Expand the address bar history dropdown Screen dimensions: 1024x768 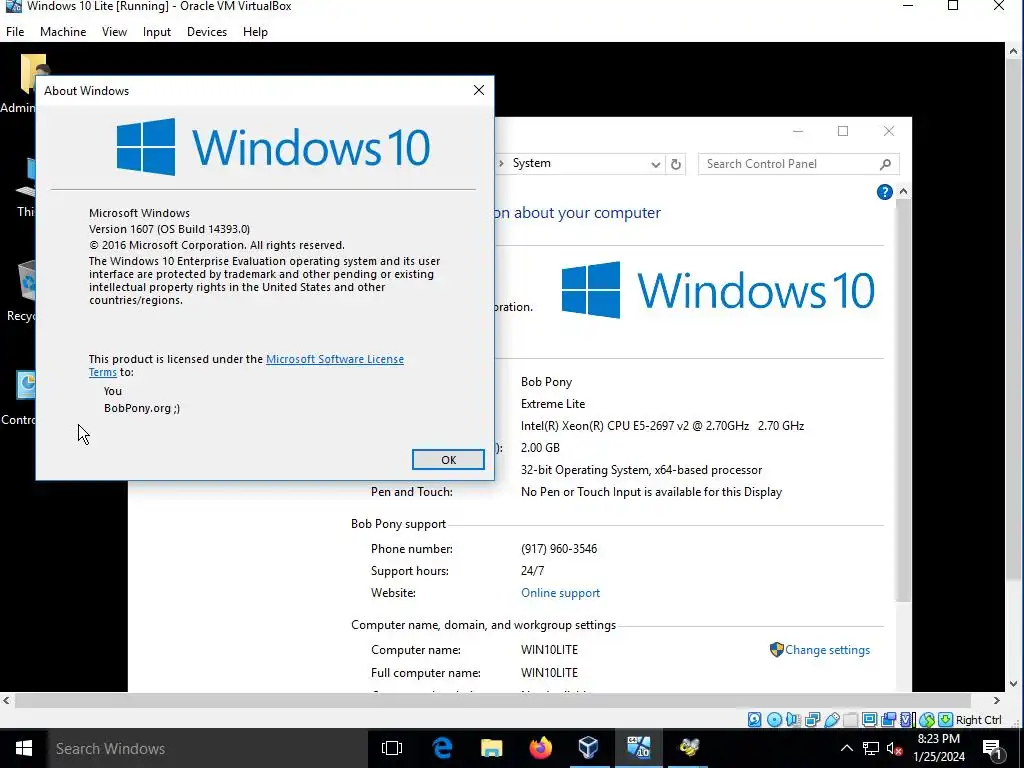coord(656,165)
